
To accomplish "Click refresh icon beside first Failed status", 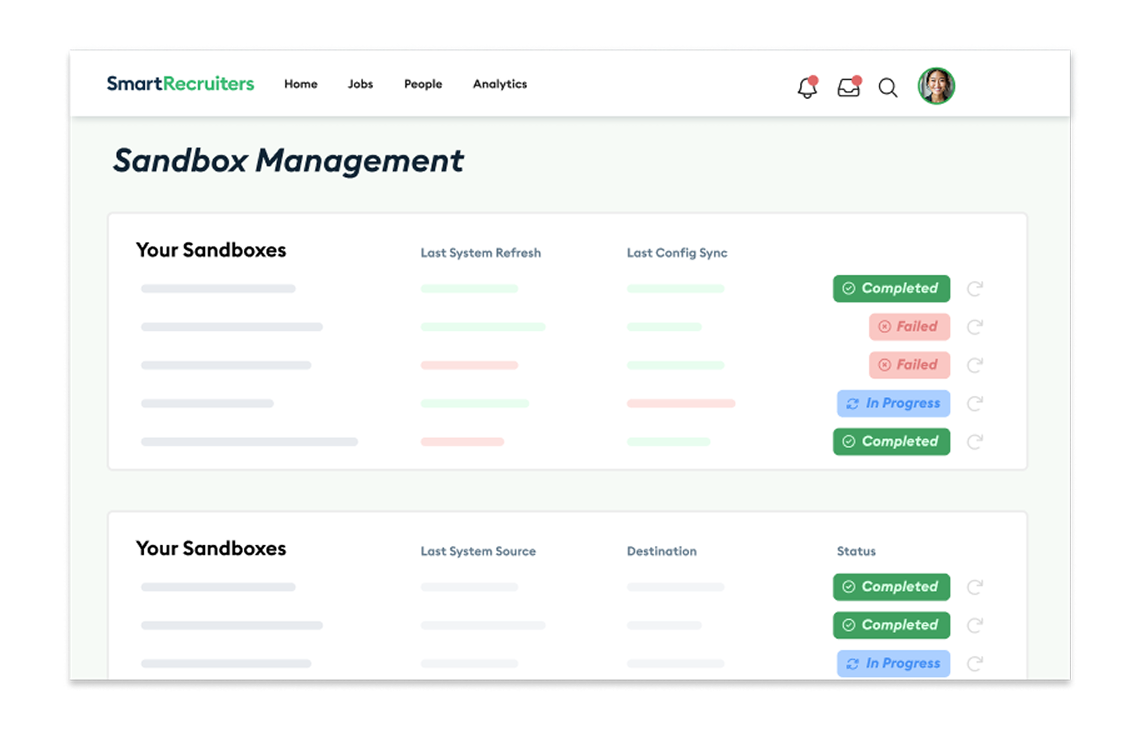I will (x=975, y=327).
